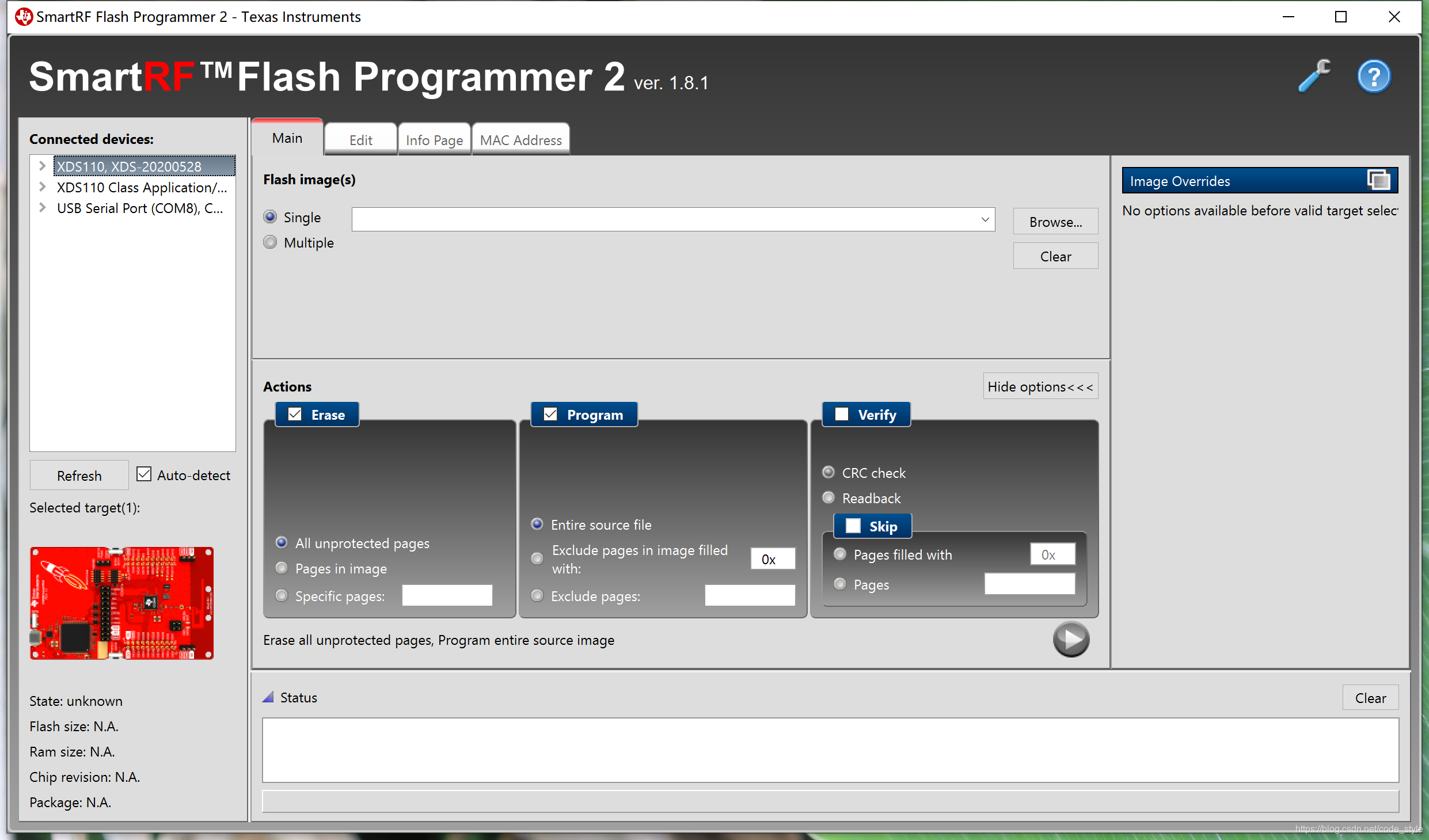Expand the XDS110, XDS-20200528 tree node
The width and height of the screenshot is (1429, 840).
click(42, 166)
